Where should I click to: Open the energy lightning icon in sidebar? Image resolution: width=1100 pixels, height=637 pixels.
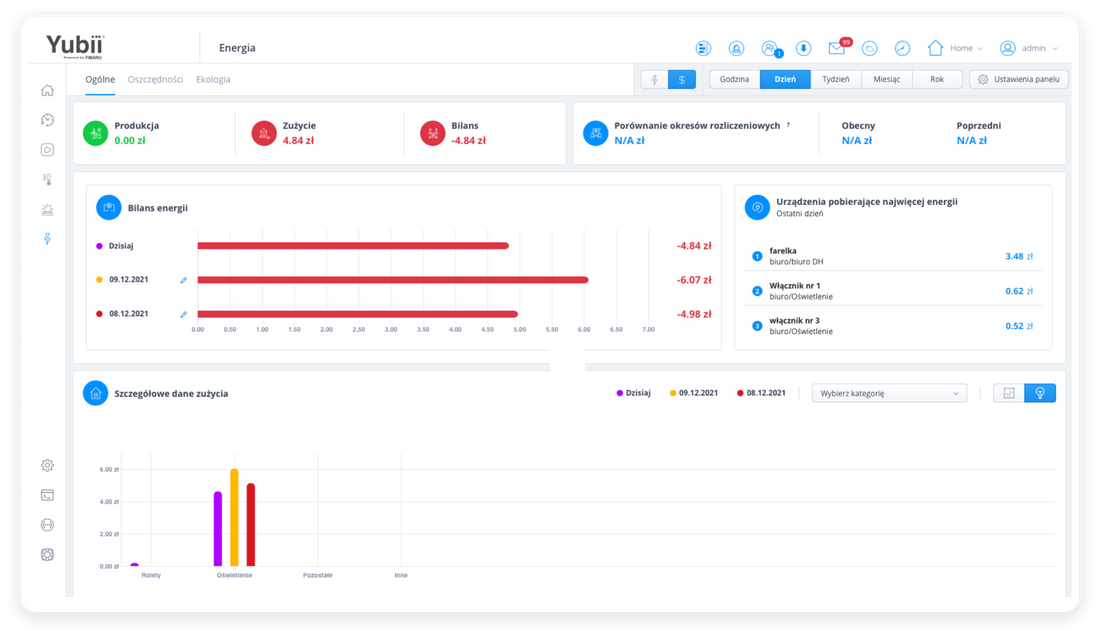point(47,239)
